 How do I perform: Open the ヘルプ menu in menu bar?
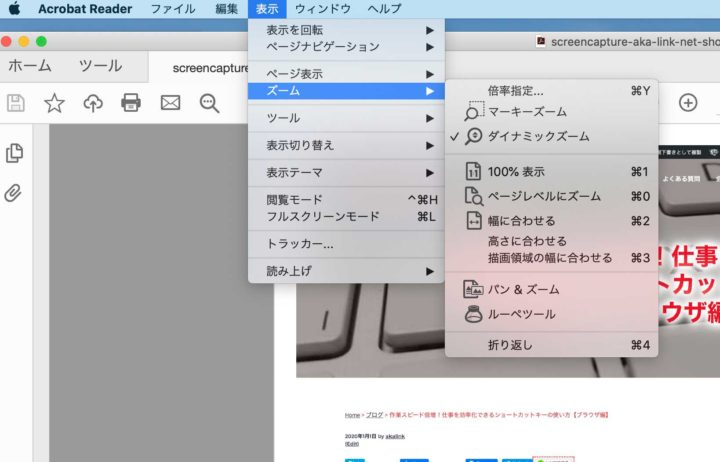[x=384, y=9]
